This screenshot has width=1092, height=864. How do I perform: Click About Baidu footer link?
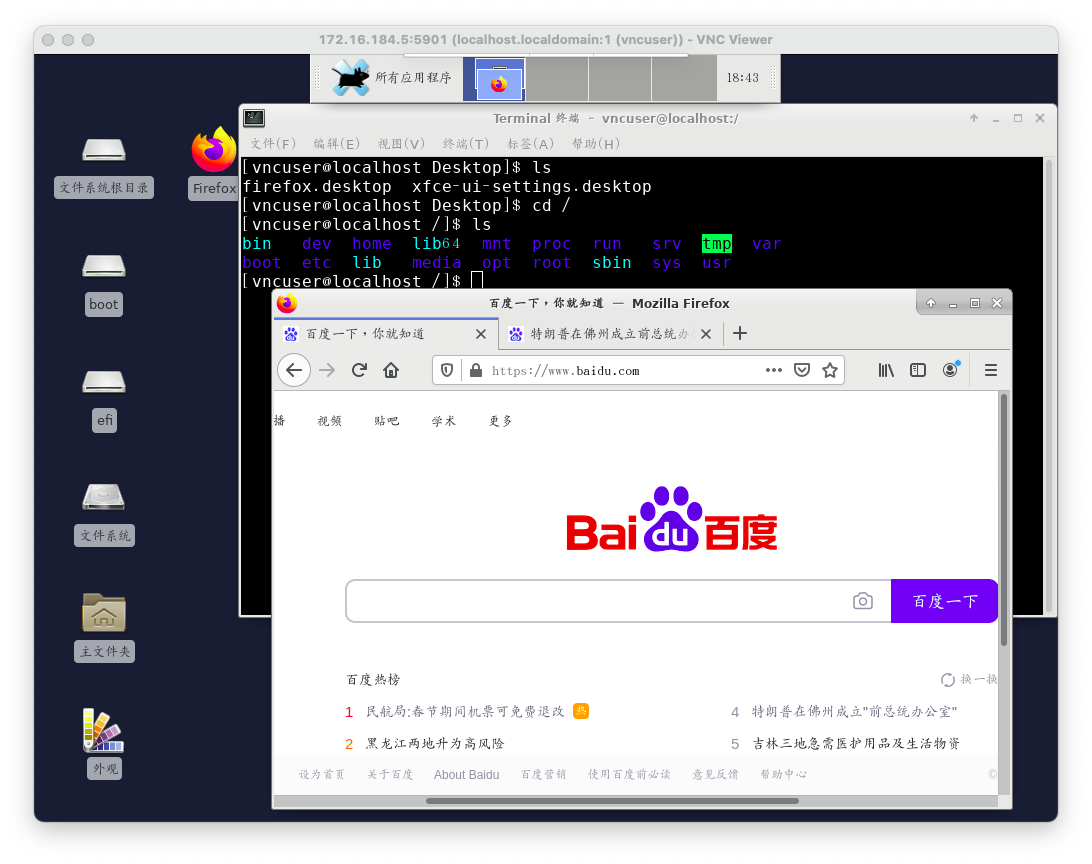[x=467, y=774]
